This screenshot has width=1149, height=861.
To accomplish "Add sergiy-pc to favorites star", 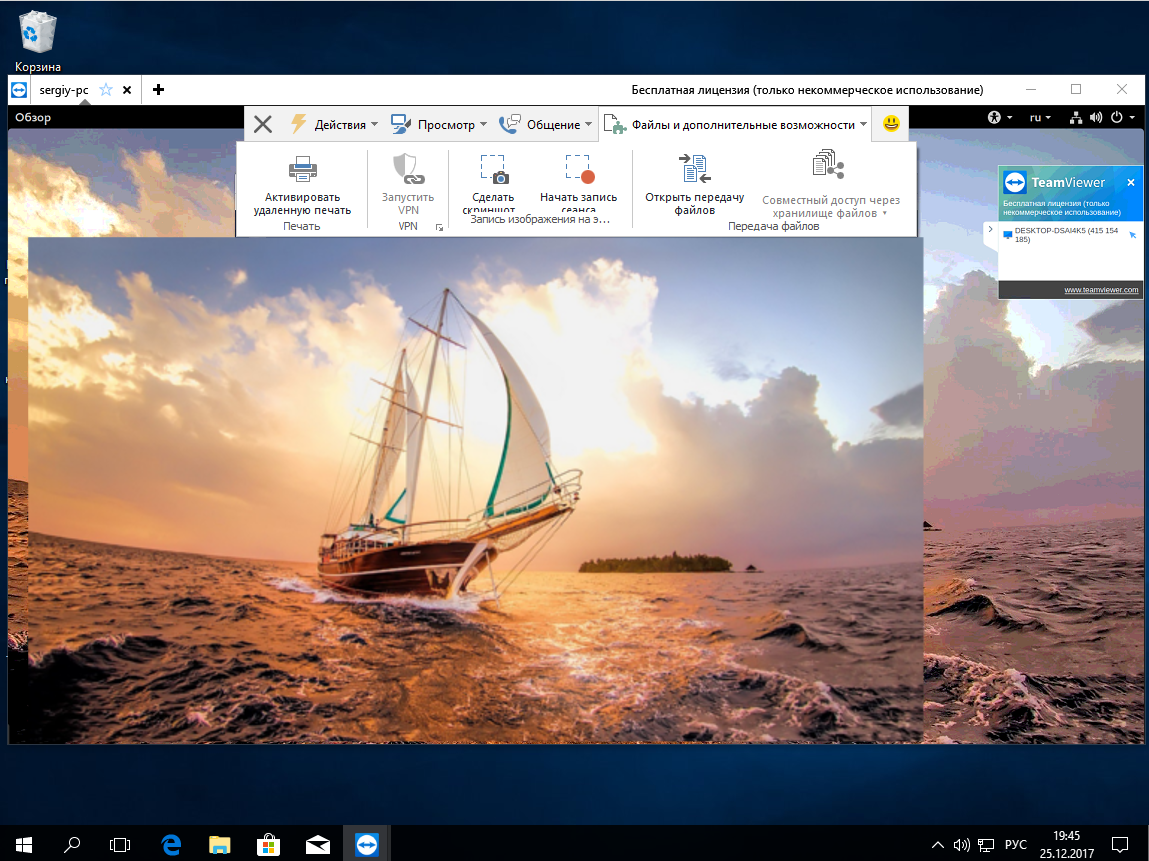I will point(106,90).
